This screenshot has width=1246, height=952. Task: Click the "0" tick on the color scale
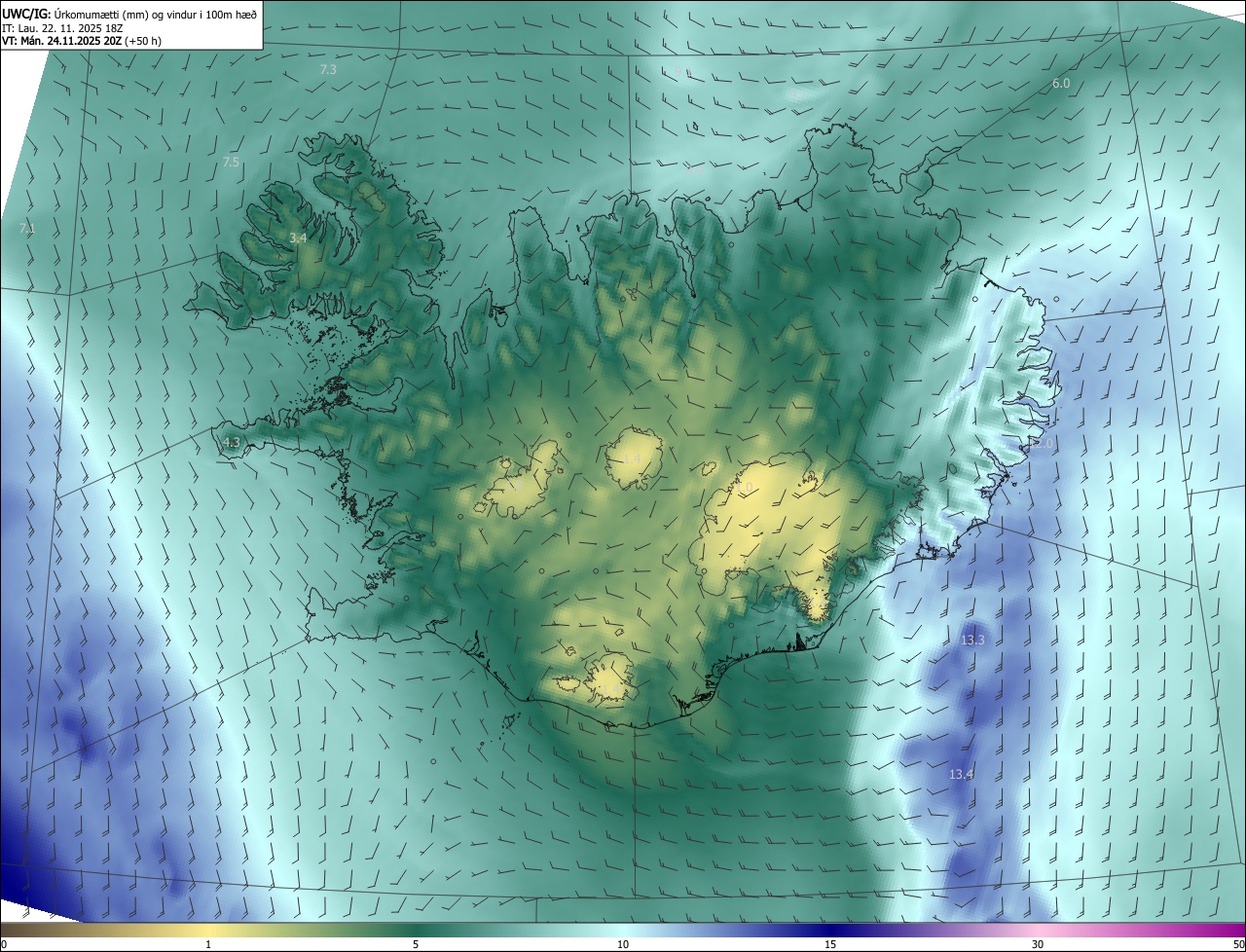(4, 944)
